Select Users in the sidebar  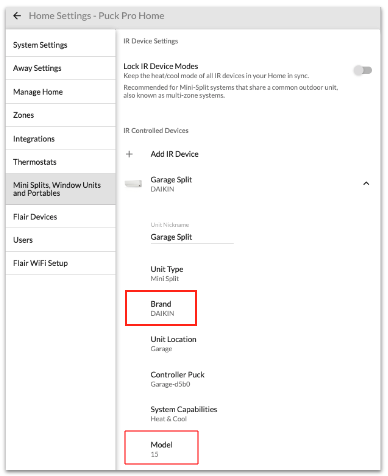point(61,240)
